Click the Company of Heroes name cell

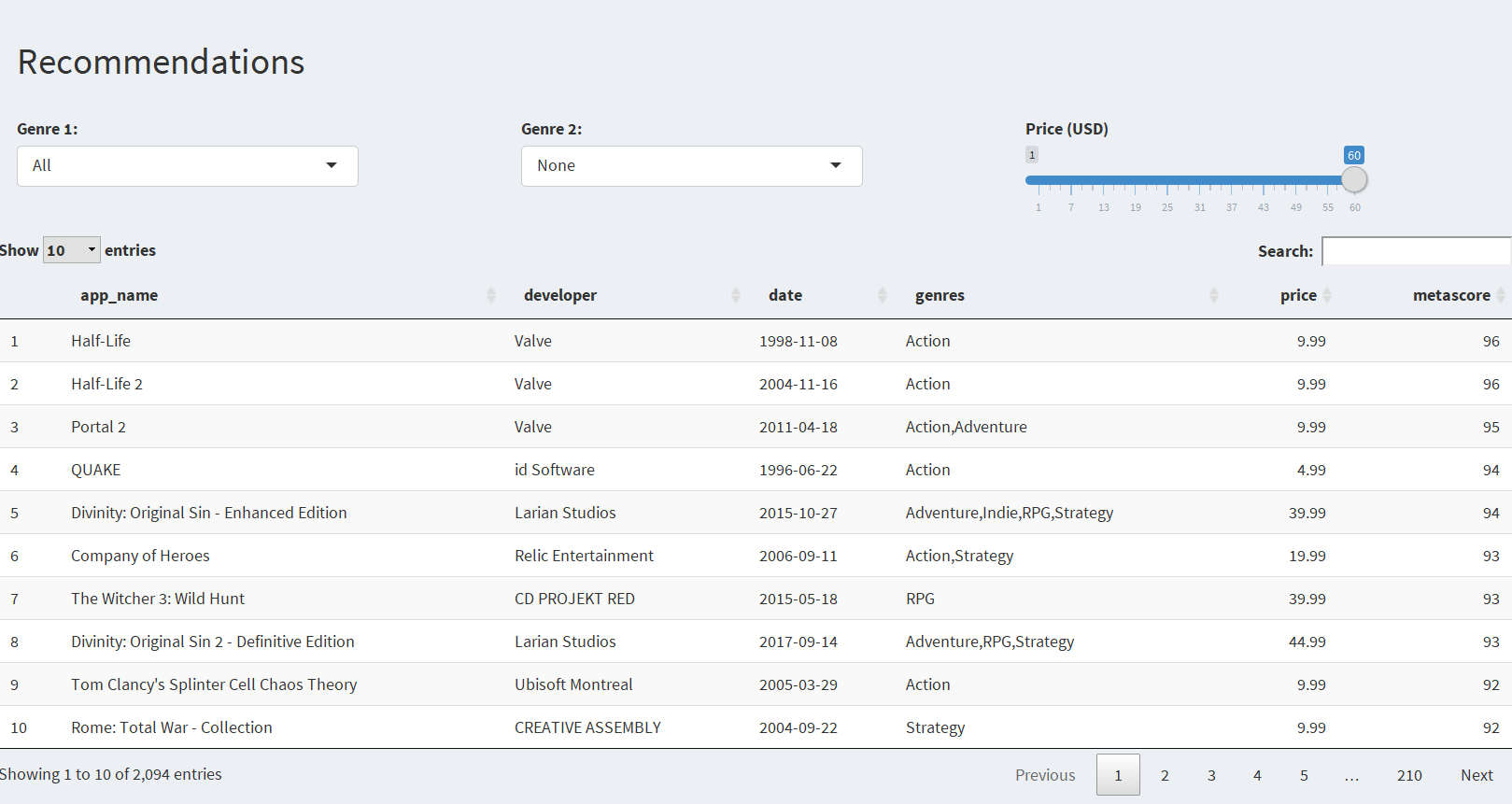[140, 556]
